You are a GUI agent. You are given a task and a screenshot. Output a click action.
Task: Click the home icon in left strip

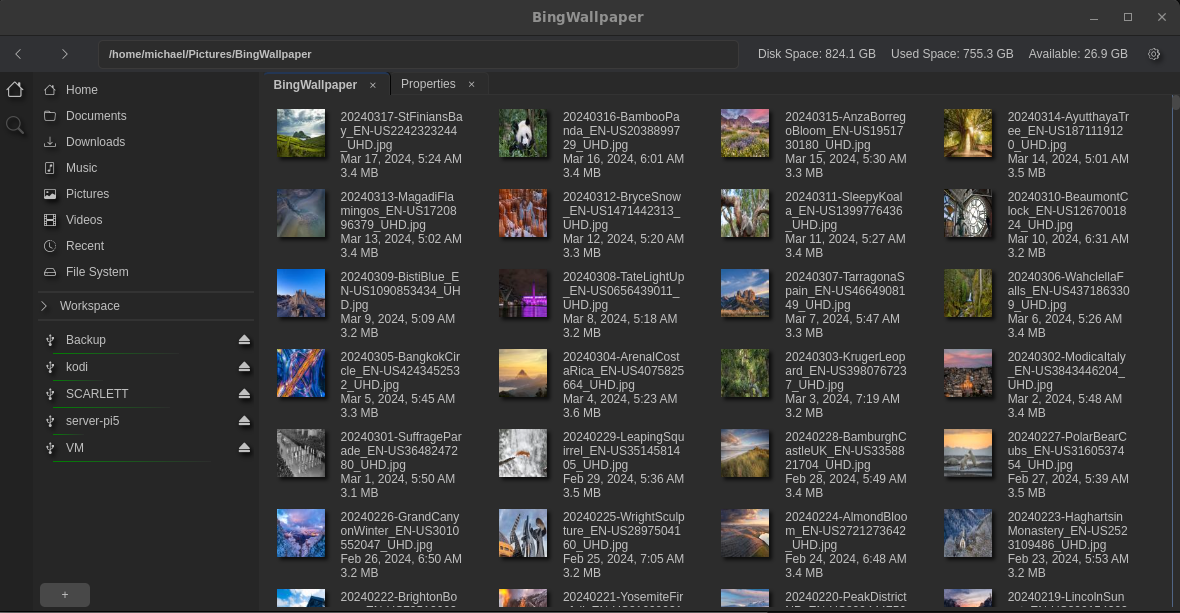(14, 90)
